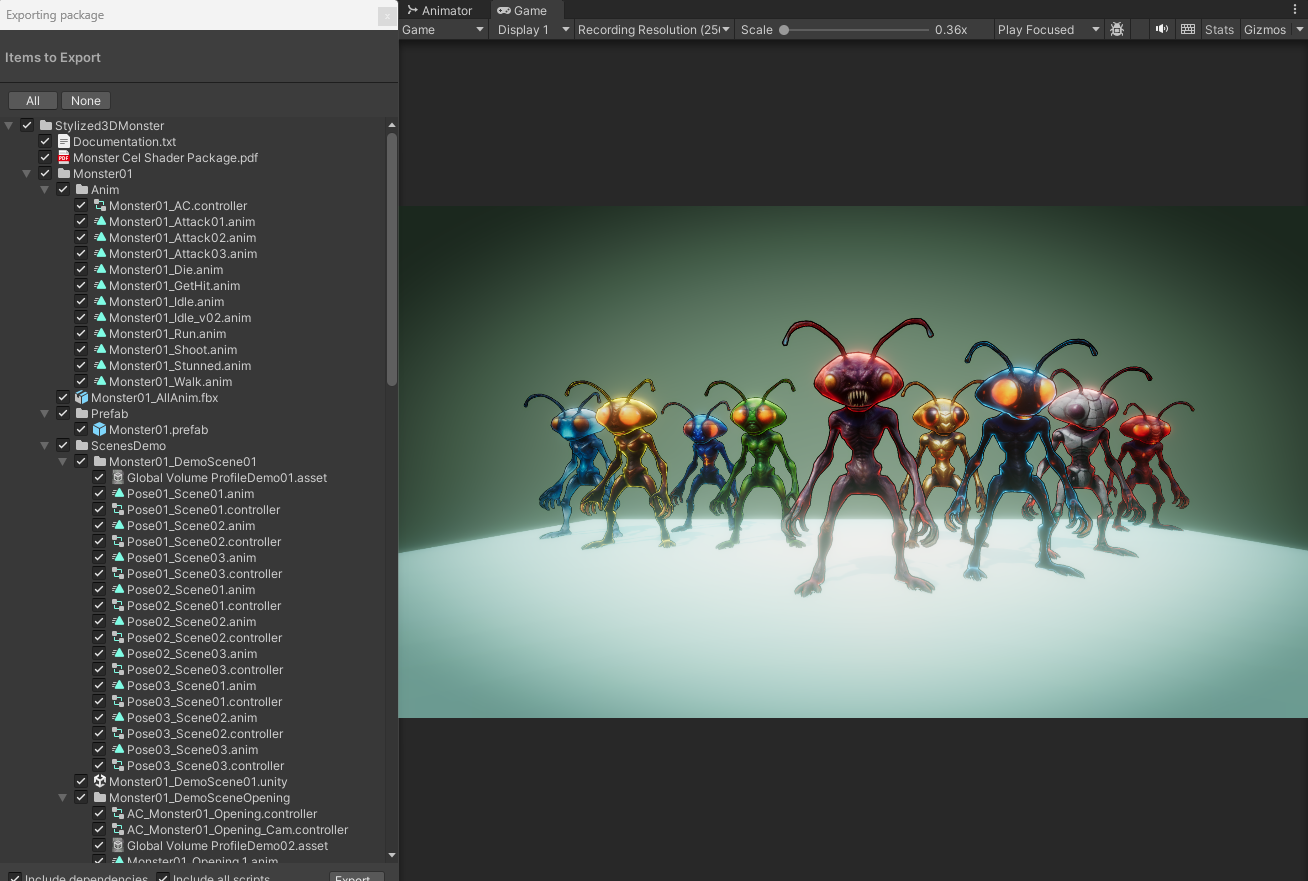The height and width of the screenshot is (881, 1308).
Task: Toggle the keyboard shortcuts icon in Game view
Action: tap(1188, 30)
